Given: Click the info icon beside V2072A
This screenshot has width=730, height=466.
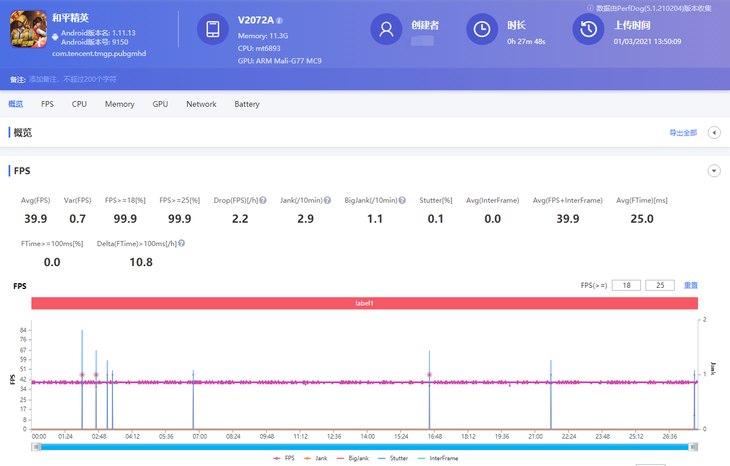Looking at the screenshot, I should click(280, 21).
